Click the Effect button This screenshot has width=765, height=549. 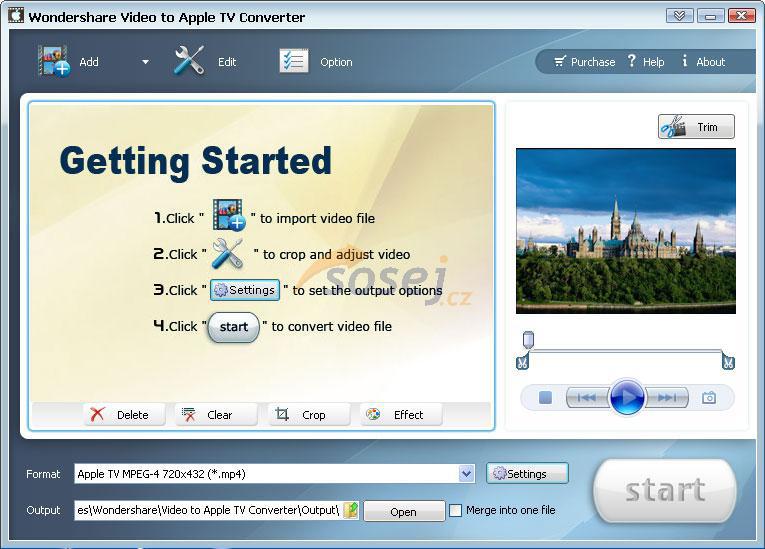[401, 415]
